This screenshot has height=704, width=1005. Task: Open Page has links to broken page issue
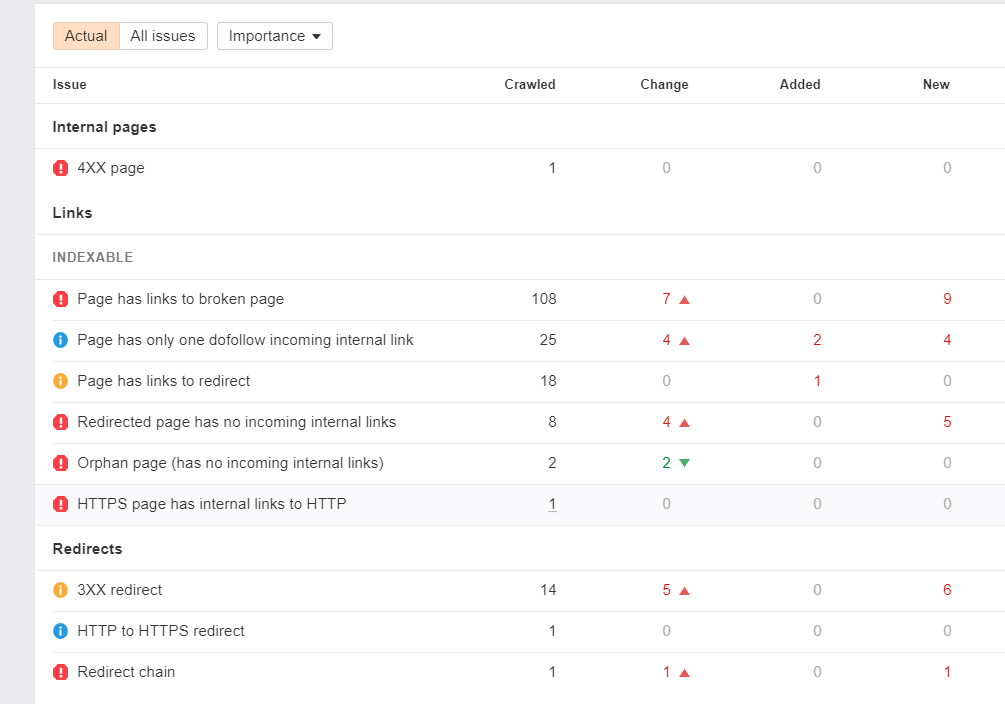click(181, 299)
